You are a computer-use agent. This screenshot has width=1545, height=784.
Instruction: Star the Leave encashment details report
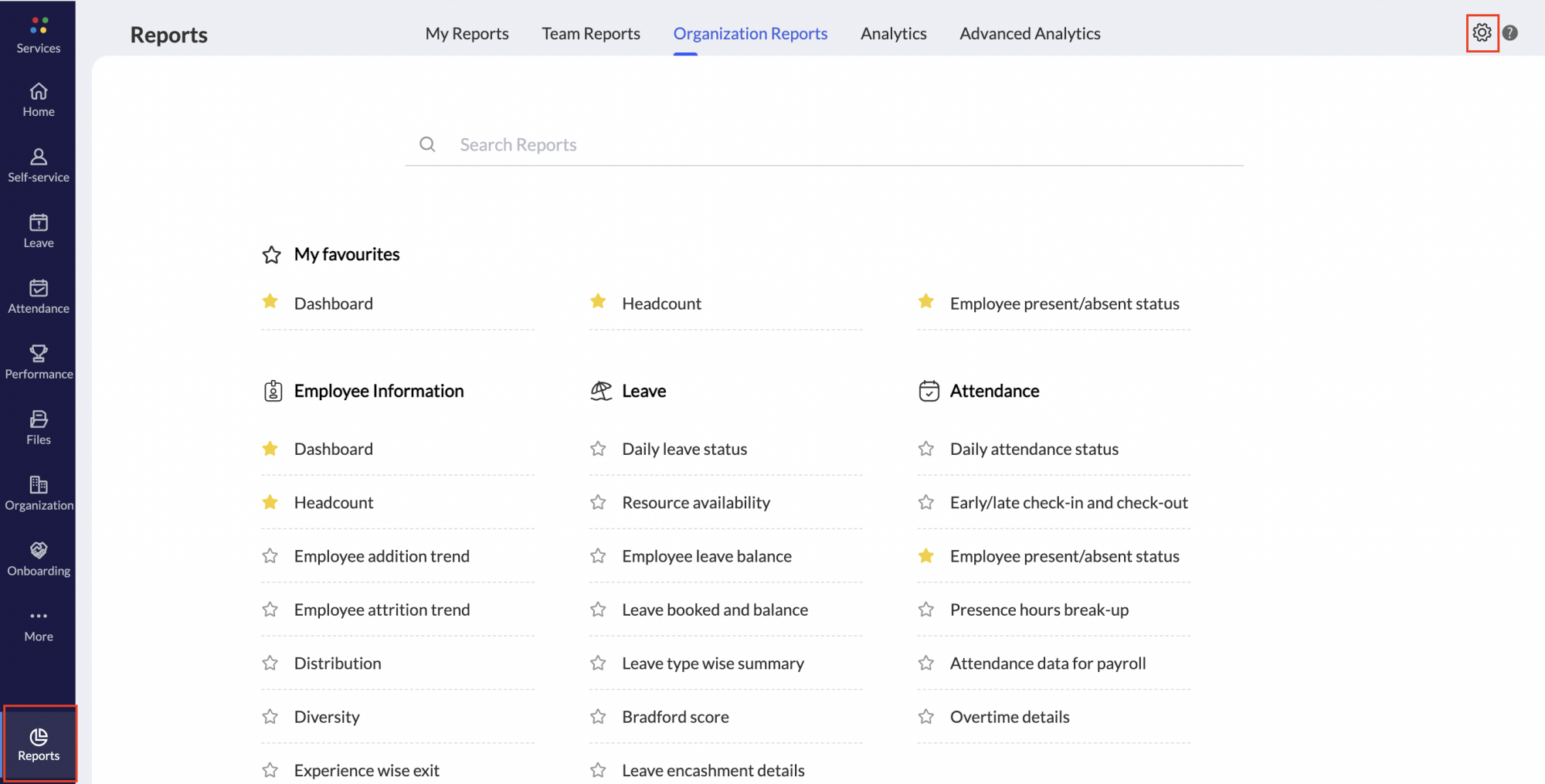tap(598, 770)
